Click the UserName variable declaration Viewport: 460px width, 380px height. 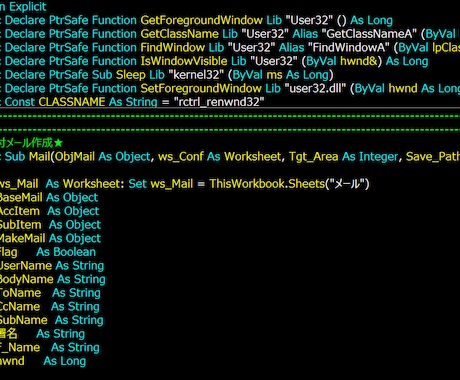pos(26,266)
